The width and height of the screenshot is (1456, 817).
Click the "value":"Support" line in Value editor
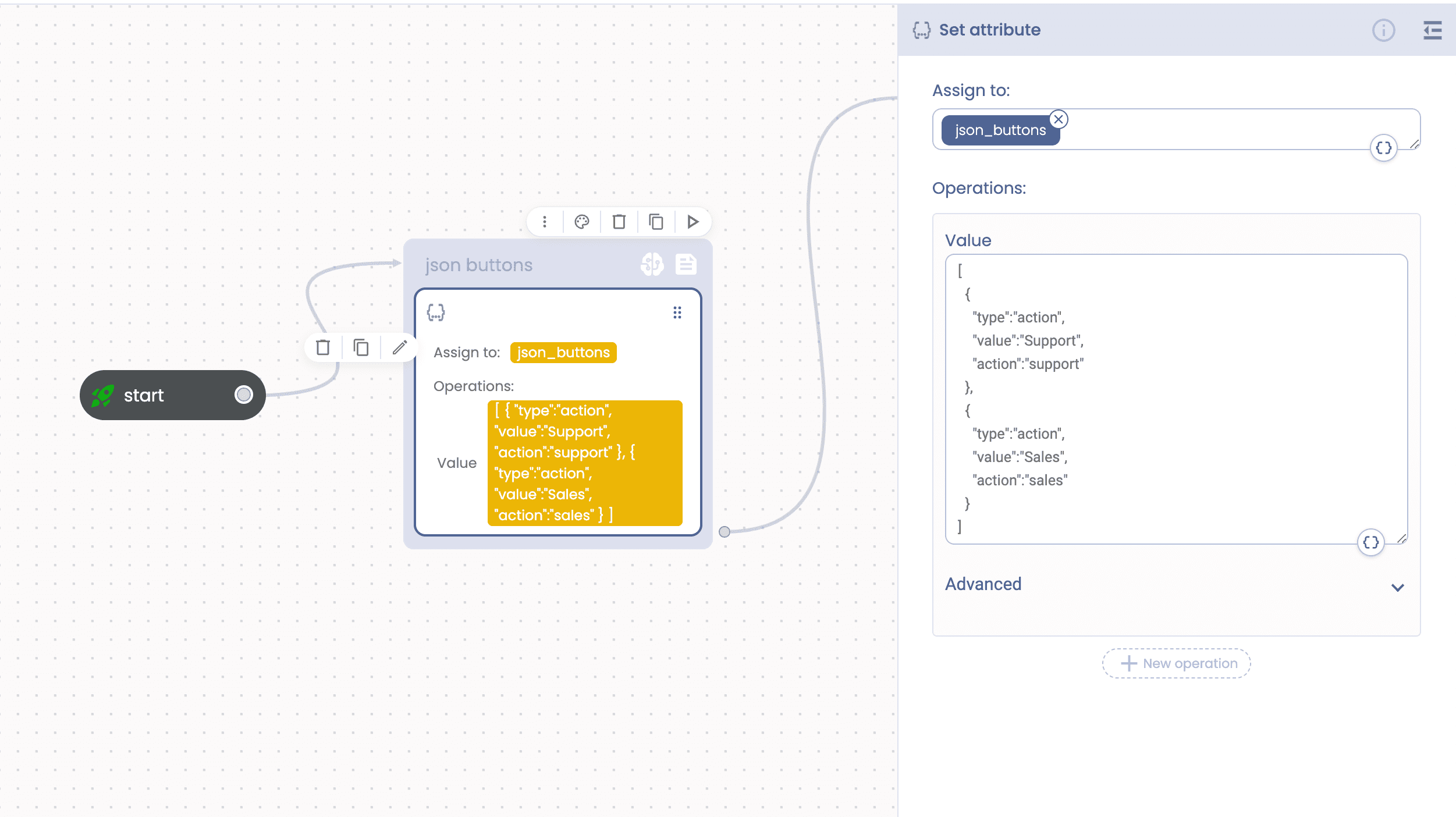click(1028, 340)
